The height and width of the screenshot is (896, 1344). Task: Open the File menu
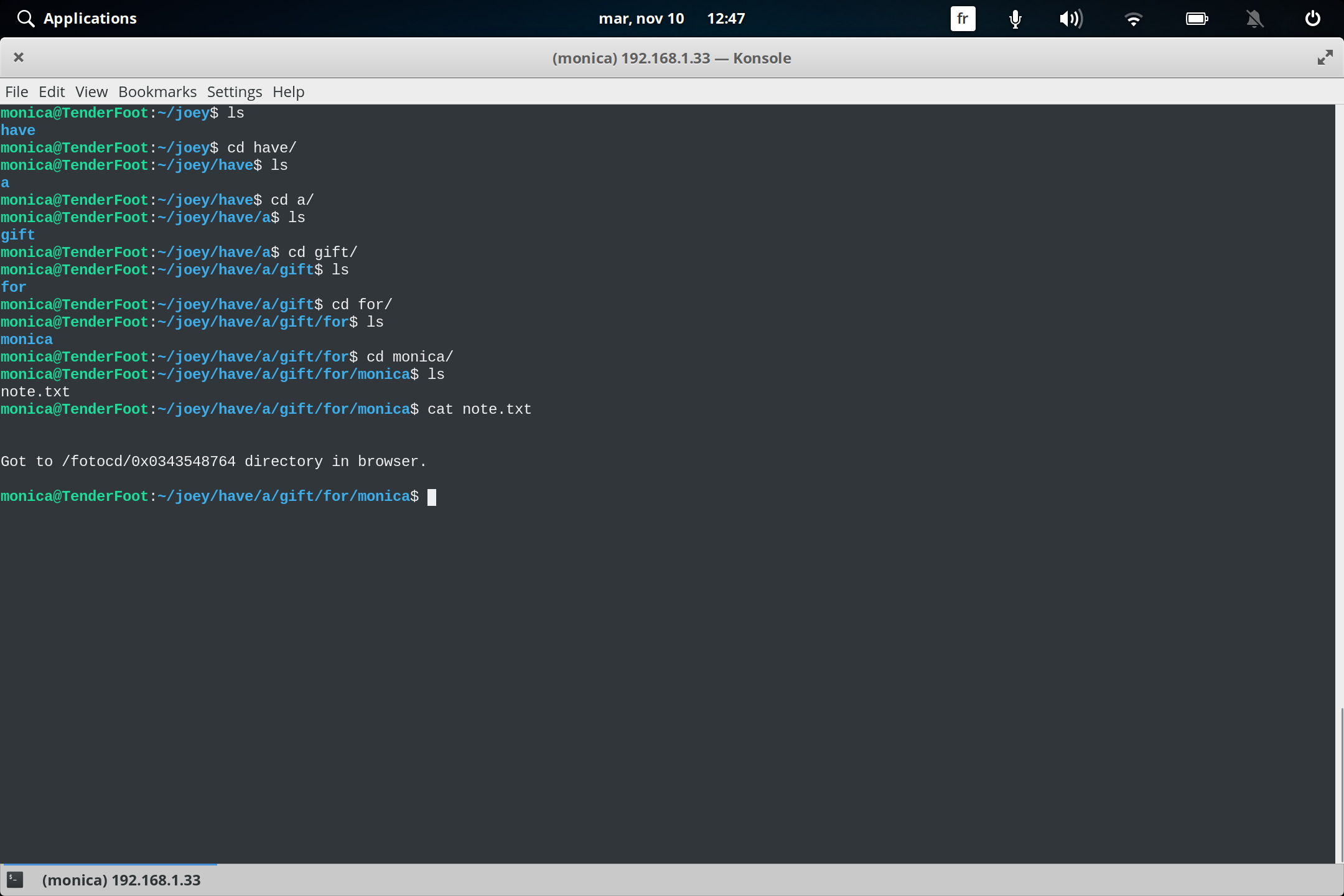point(16,91)
